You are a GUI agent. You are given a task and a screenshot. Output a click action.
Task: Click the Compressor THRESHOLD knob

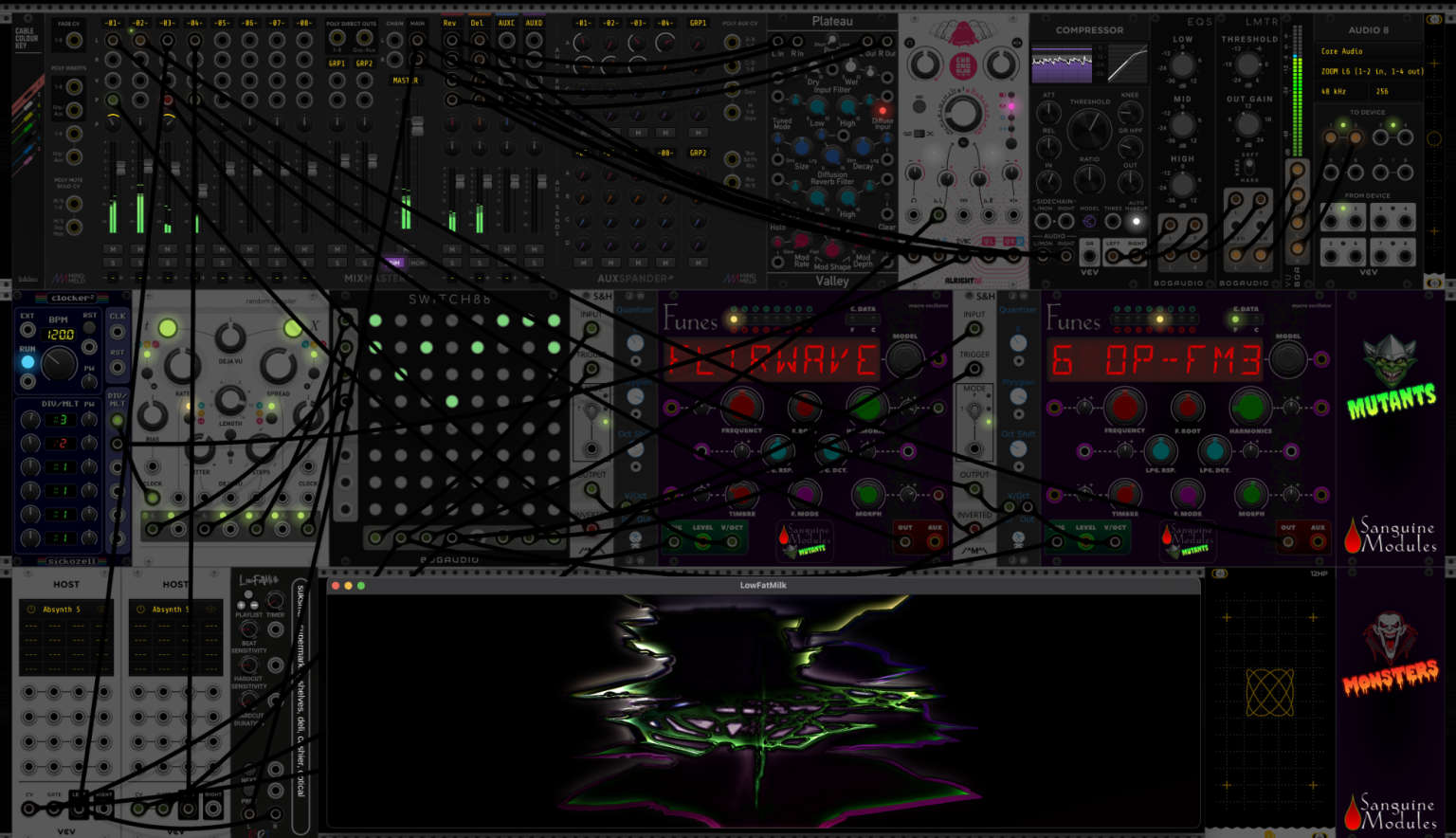(x=1090, y=130)
